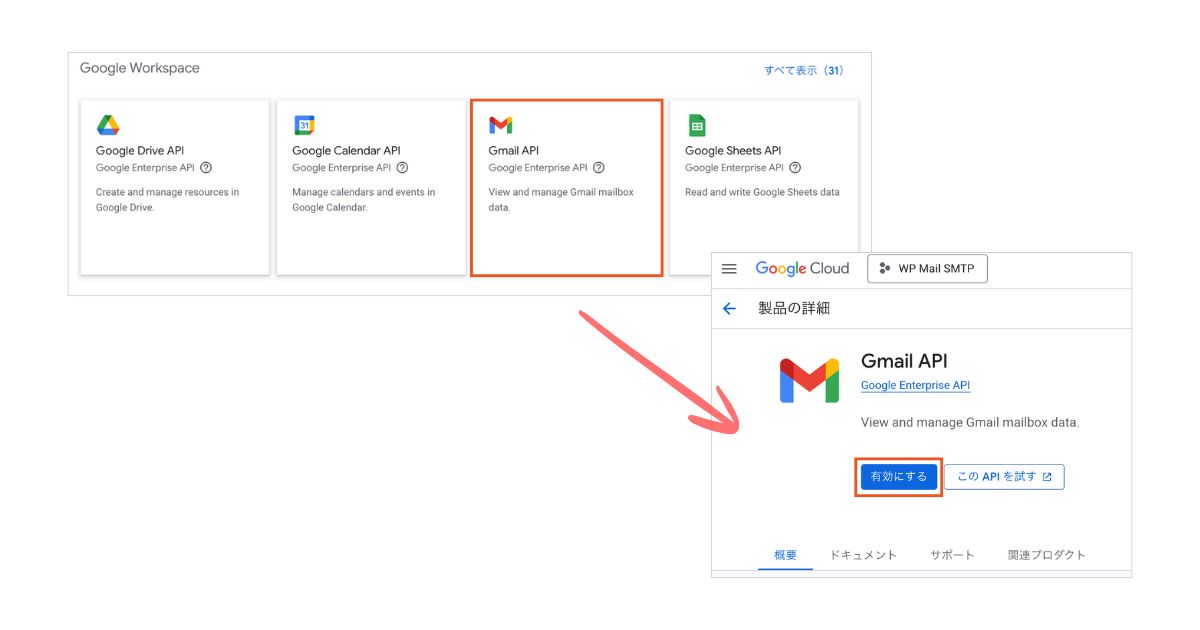1200x630 pixels.
Task: Click the この API を試す button
Action: click(x=1004, y=477)
